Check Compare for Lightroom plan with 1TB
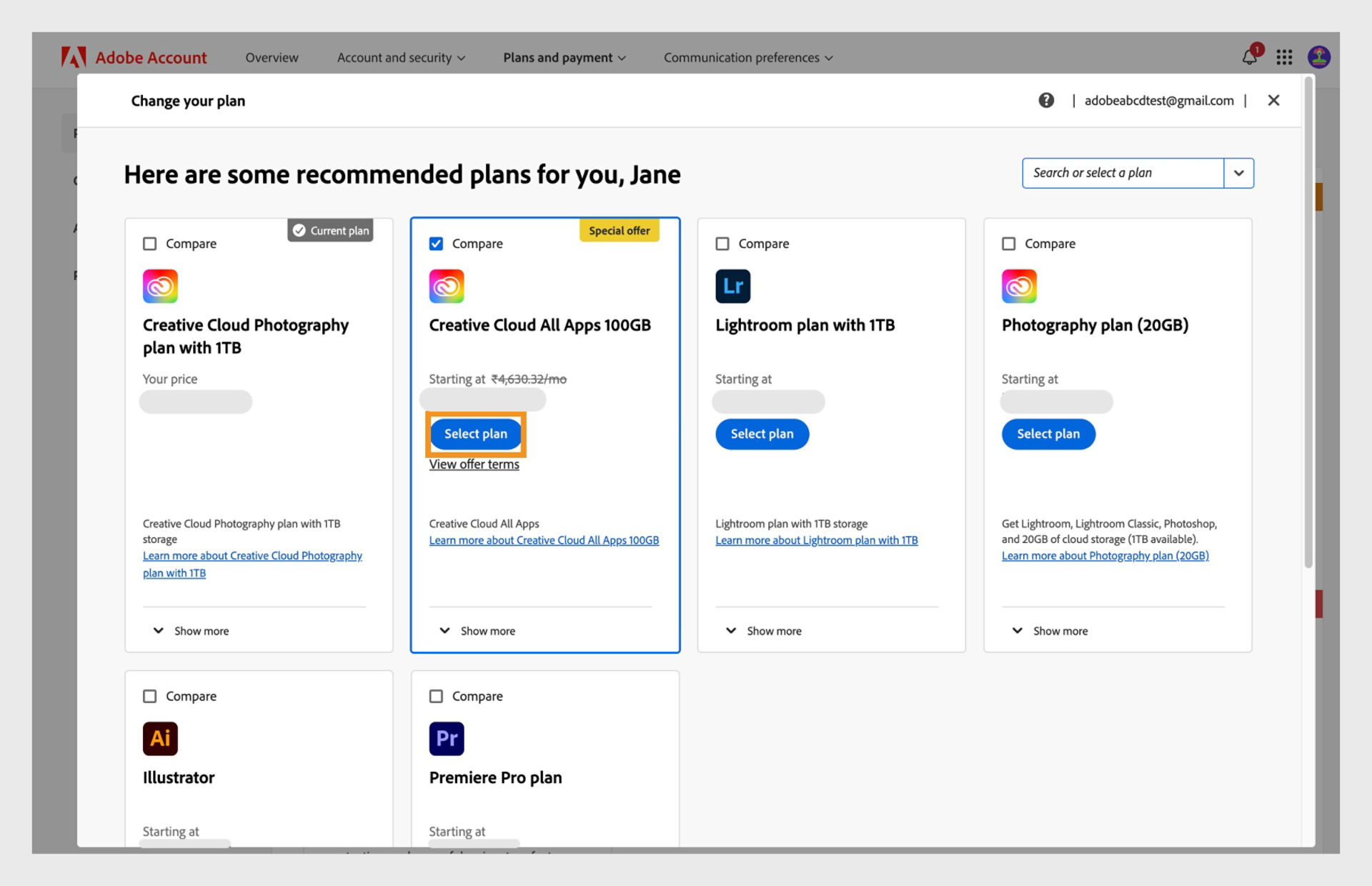The image size is (1372, 886). [x=722, y=244]
